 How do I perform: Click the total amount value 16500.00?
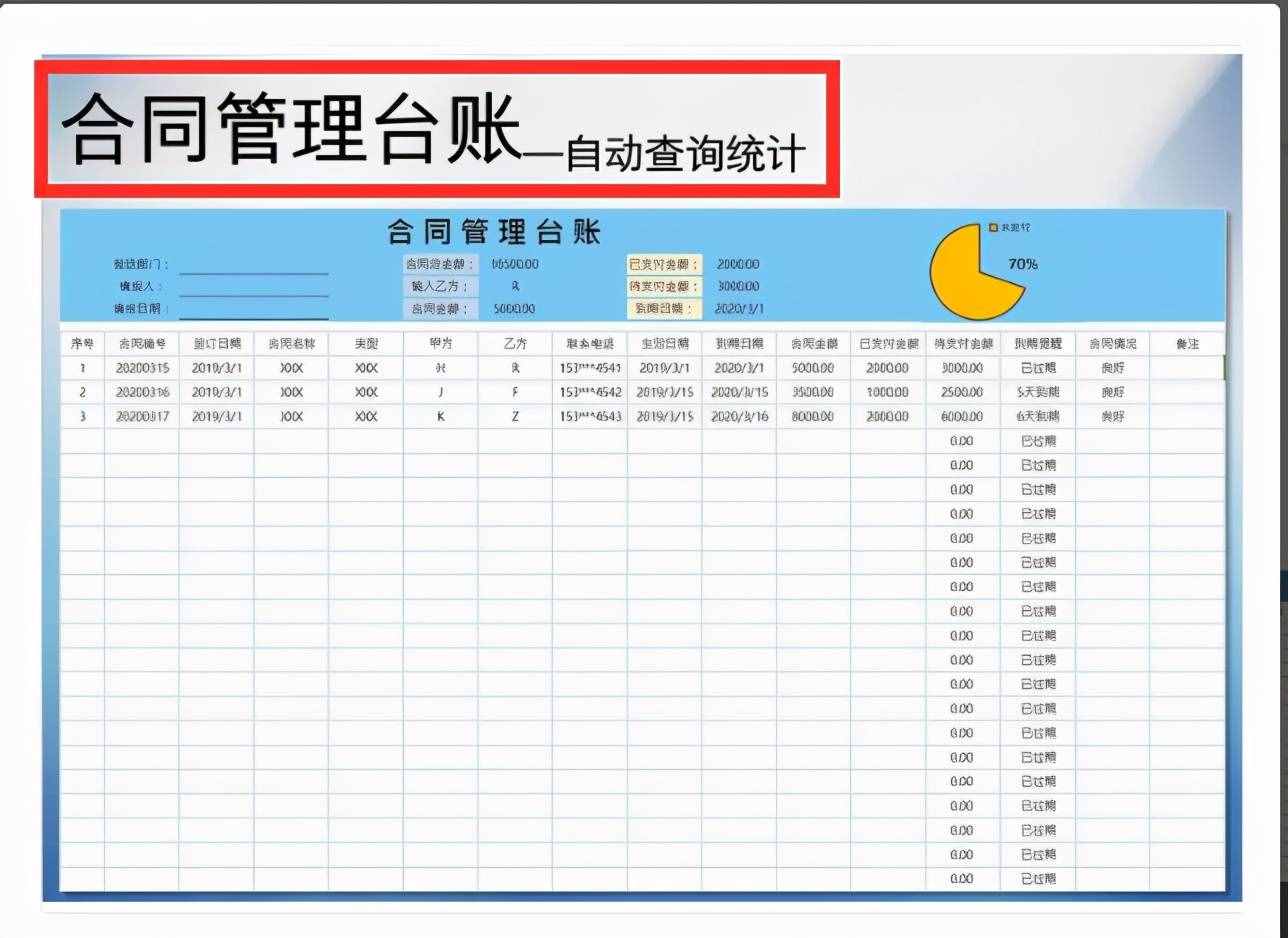[x=515, y=264]
